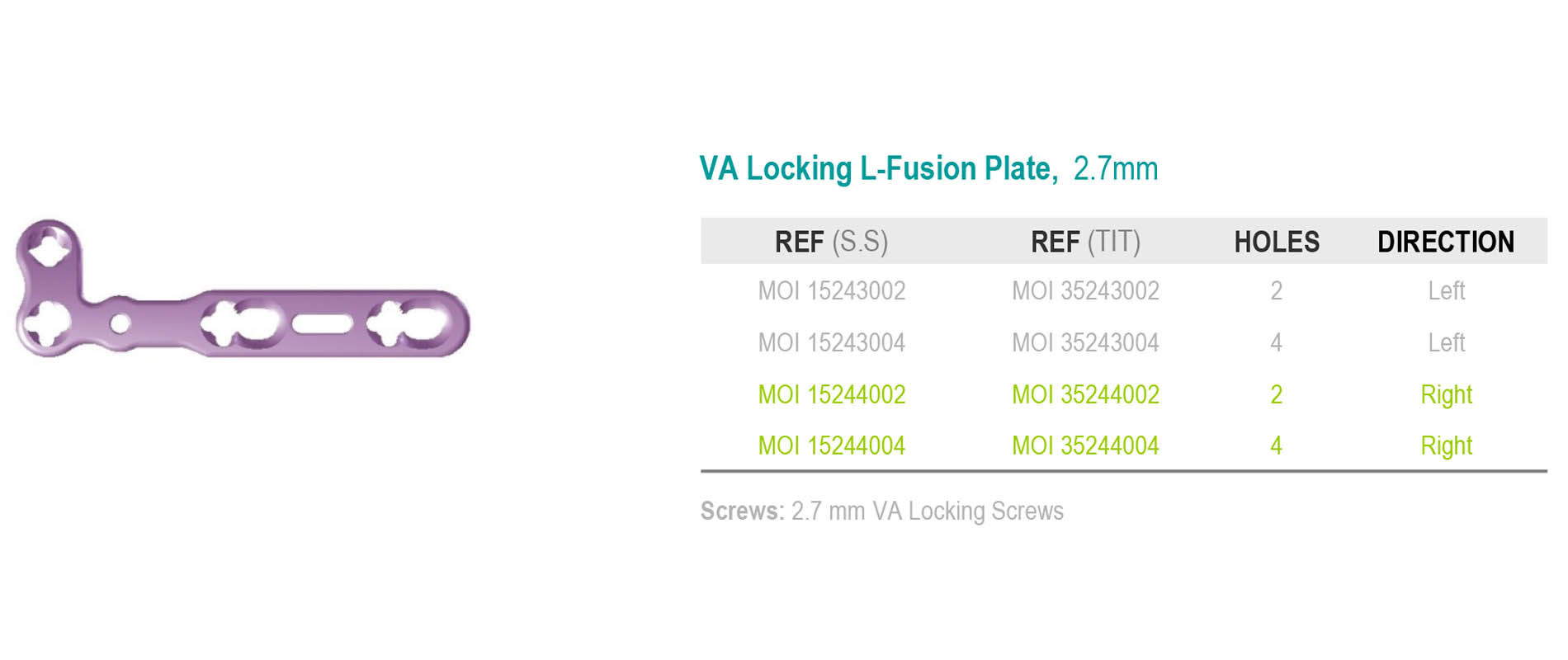Click the HOLES column header
Screen dimensions: 1568x660
(1277, 242)
